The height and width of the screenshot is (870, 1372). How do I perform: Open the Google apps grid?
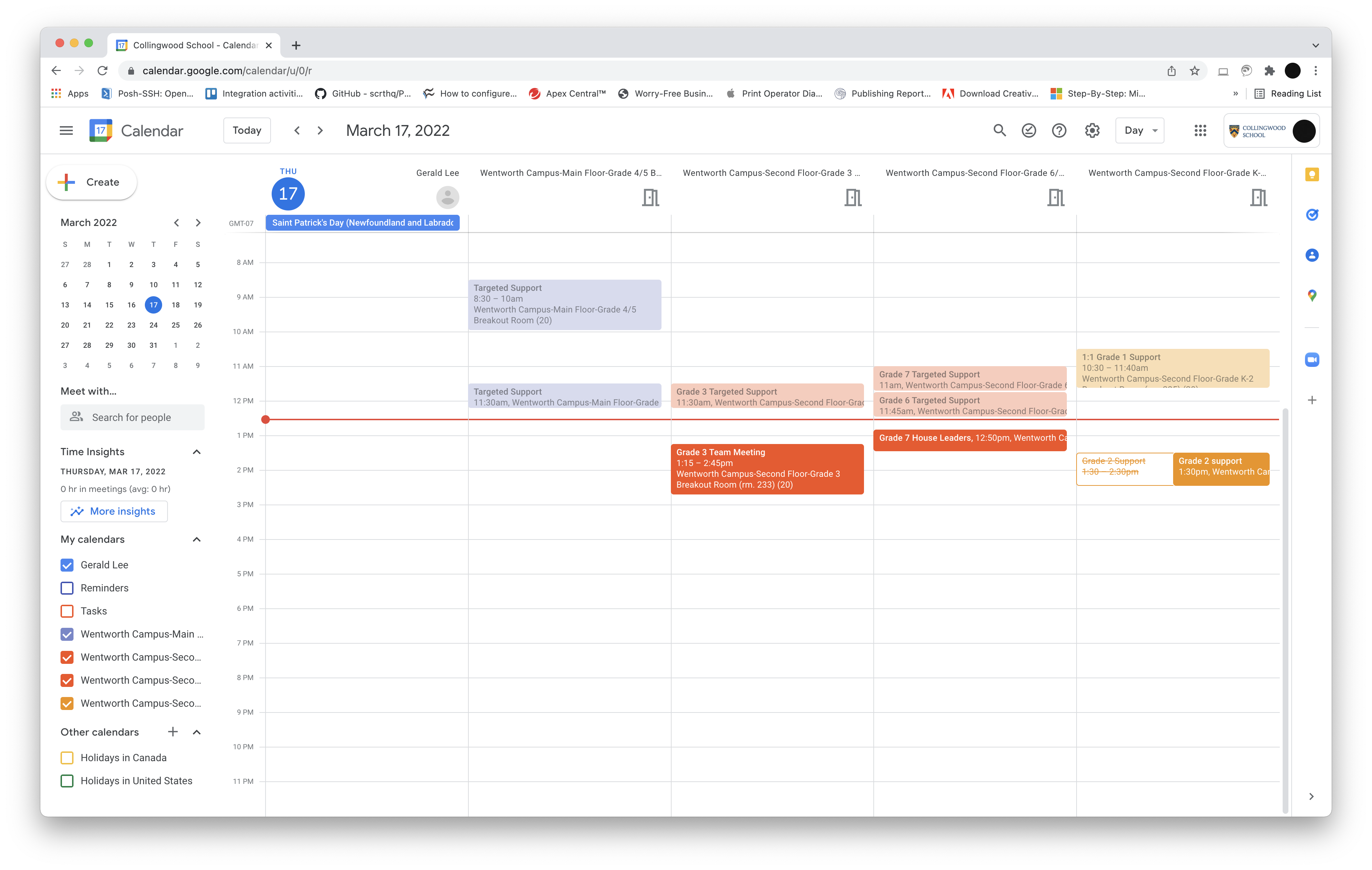click(x=1200, y=130)
